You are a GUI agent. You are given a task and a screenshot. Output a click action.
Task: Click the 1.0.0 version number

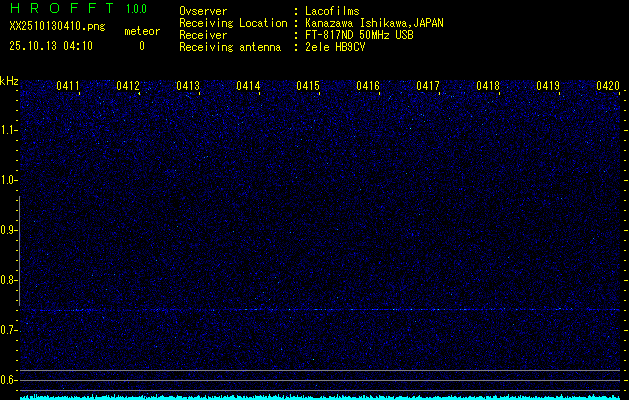(x=136, y=9)
